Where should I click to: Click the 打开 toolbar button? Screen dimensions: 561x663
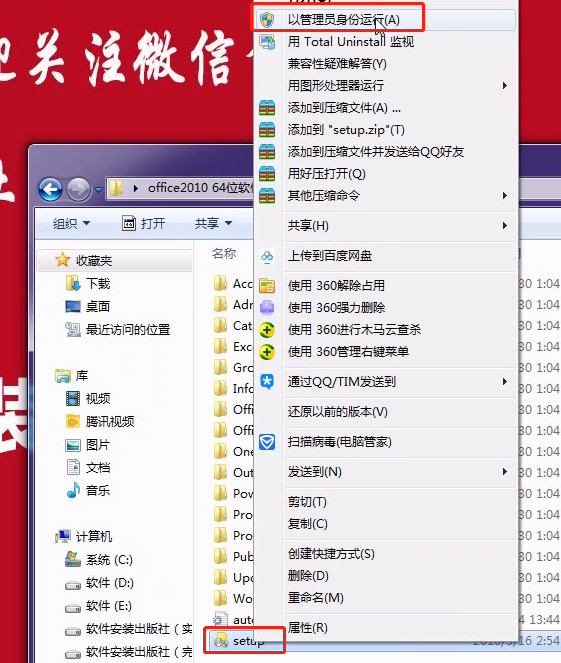(x=144, y=223)
